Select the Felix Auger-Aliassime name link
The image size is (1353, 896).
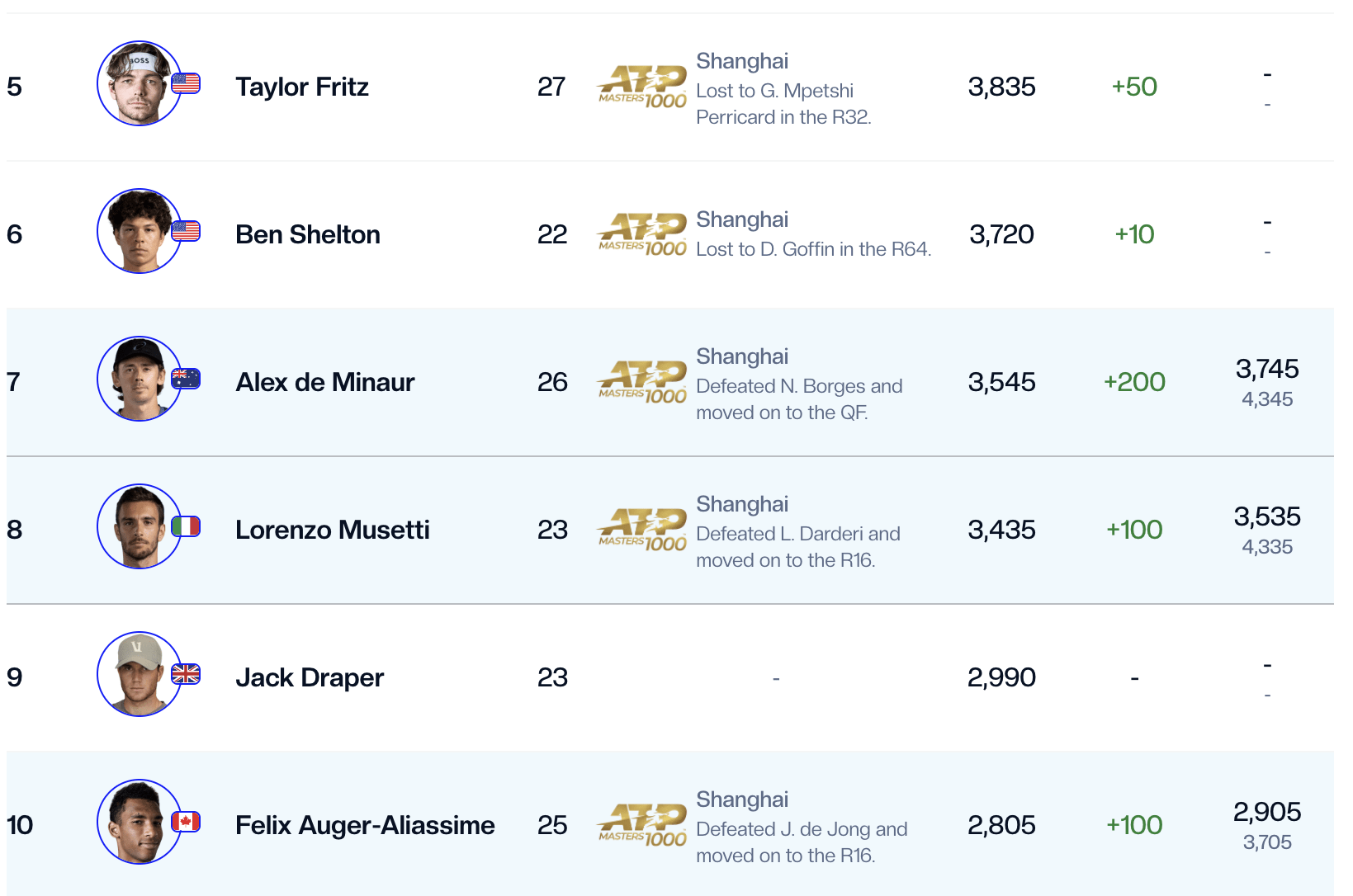tap(365, 825)
